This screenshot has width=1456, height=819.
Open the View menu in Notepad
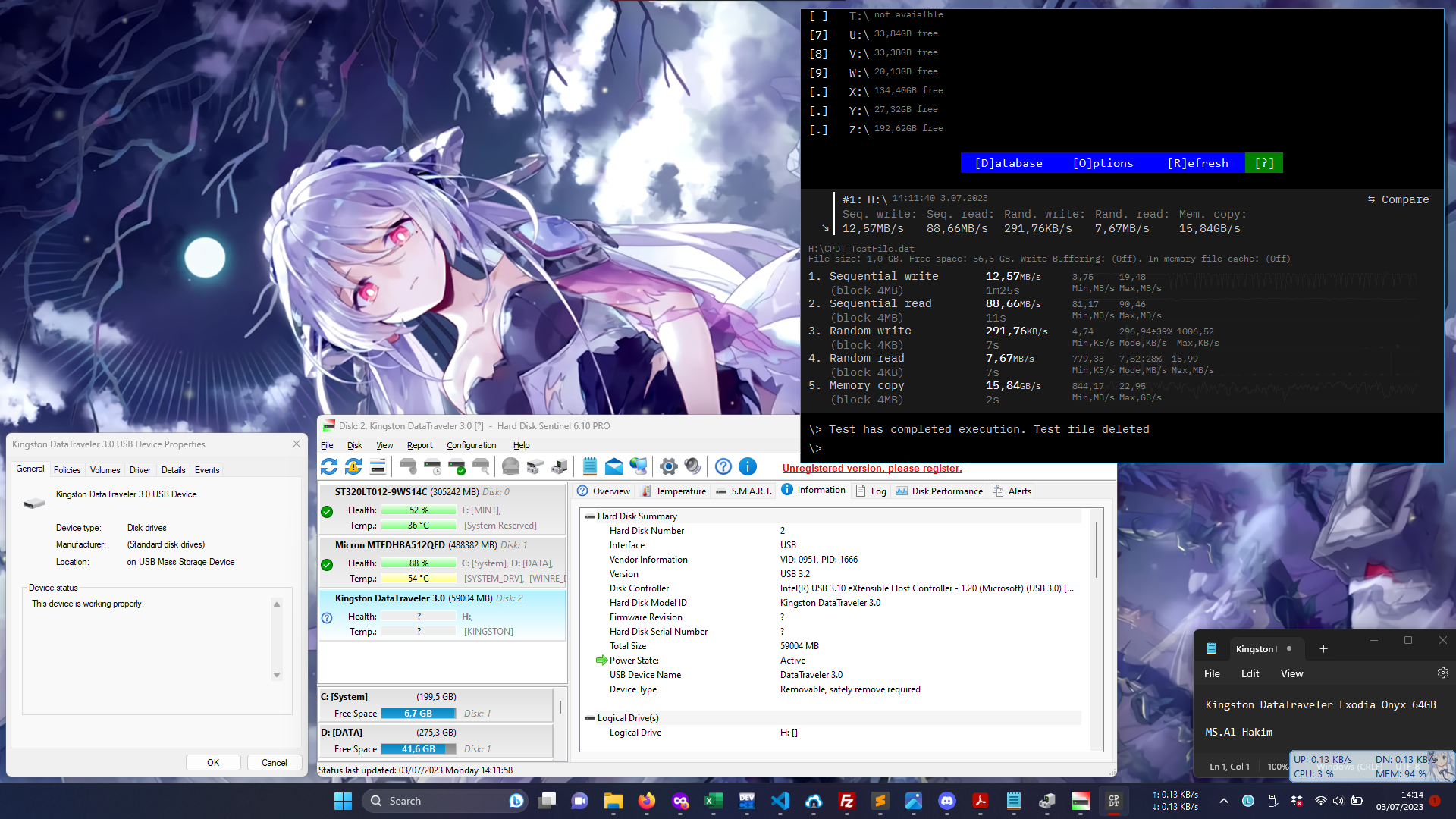[x=1291, y=673]
